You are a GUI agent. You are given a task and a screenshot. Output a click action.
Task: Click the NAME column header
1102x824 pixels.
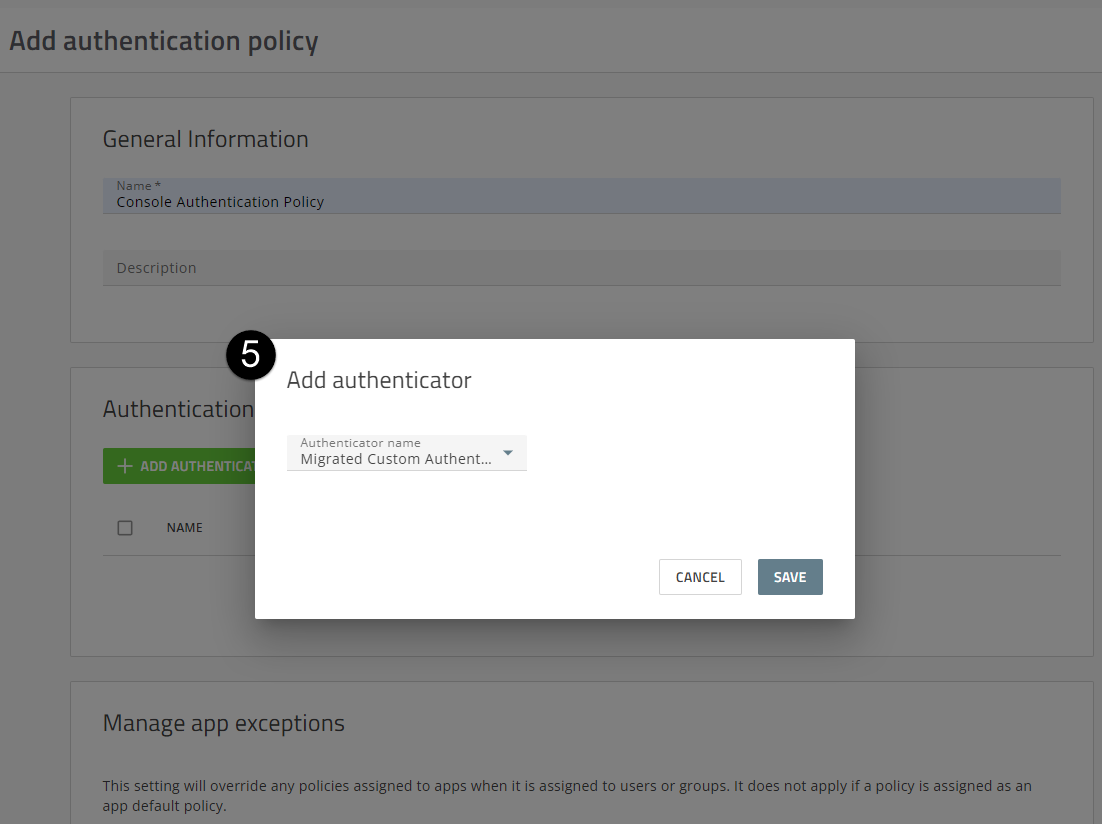[184, 527]
